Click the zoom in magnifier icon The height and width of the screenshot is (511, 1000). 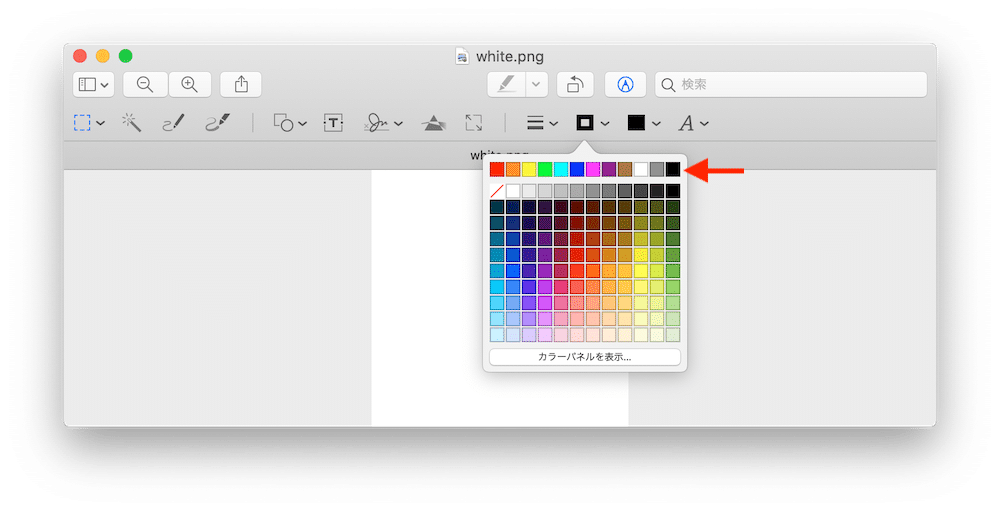pos(190,85)
